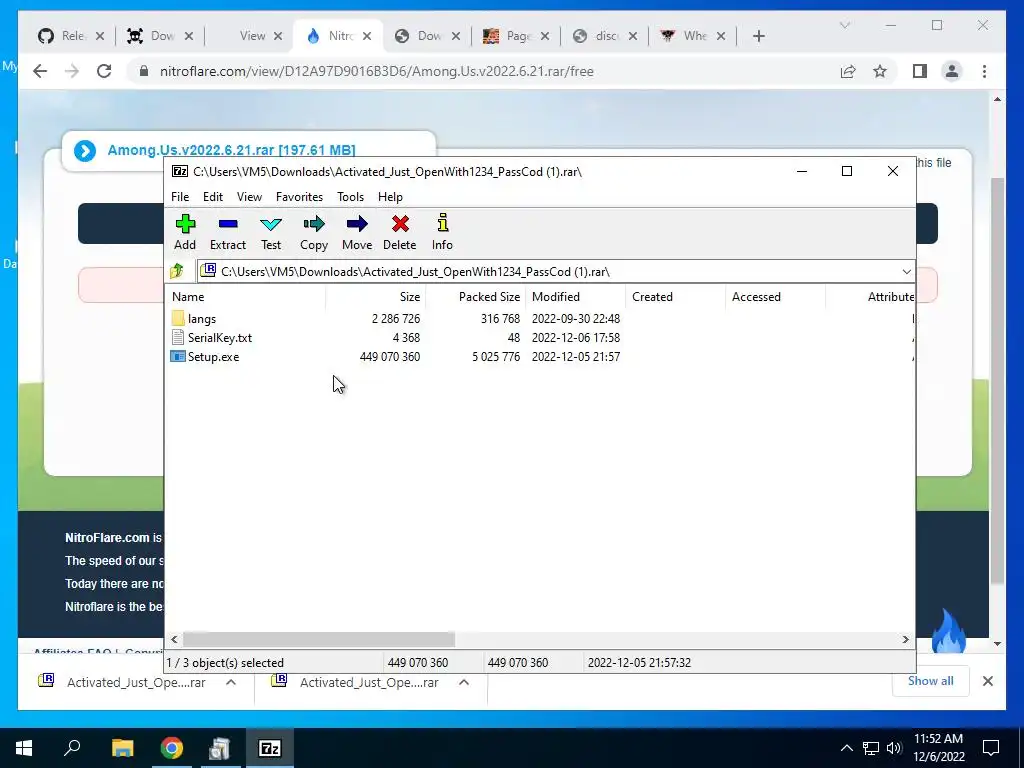Sort files by Name column
Viewport: 1024px width, 768px height.
(x=246, y=296)
